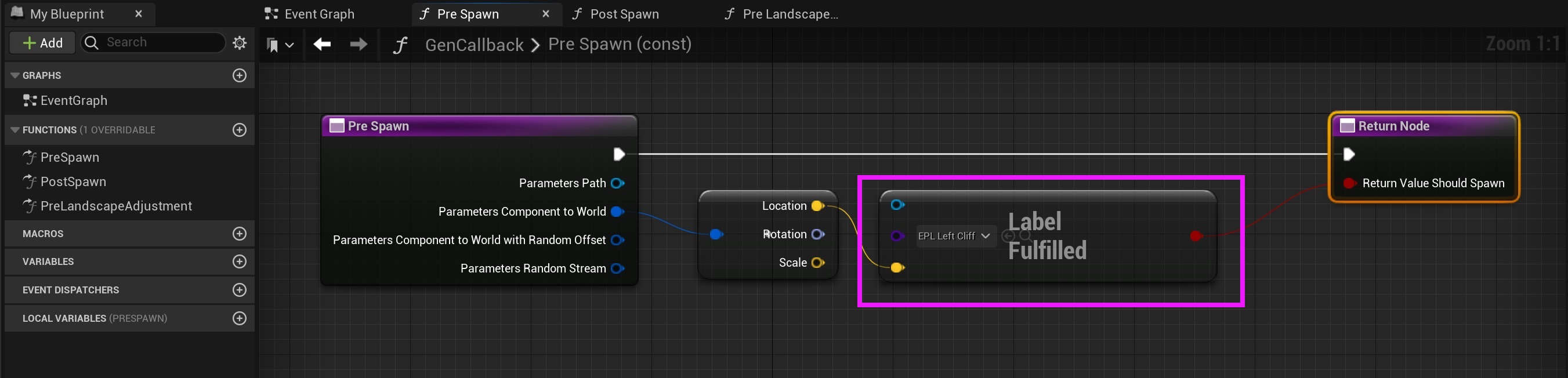Screen dimensions: 1568x378
Task: Click the Pre Spawn (const) breadcrumb
Action: pyautogui.click(x=620, y=45)
